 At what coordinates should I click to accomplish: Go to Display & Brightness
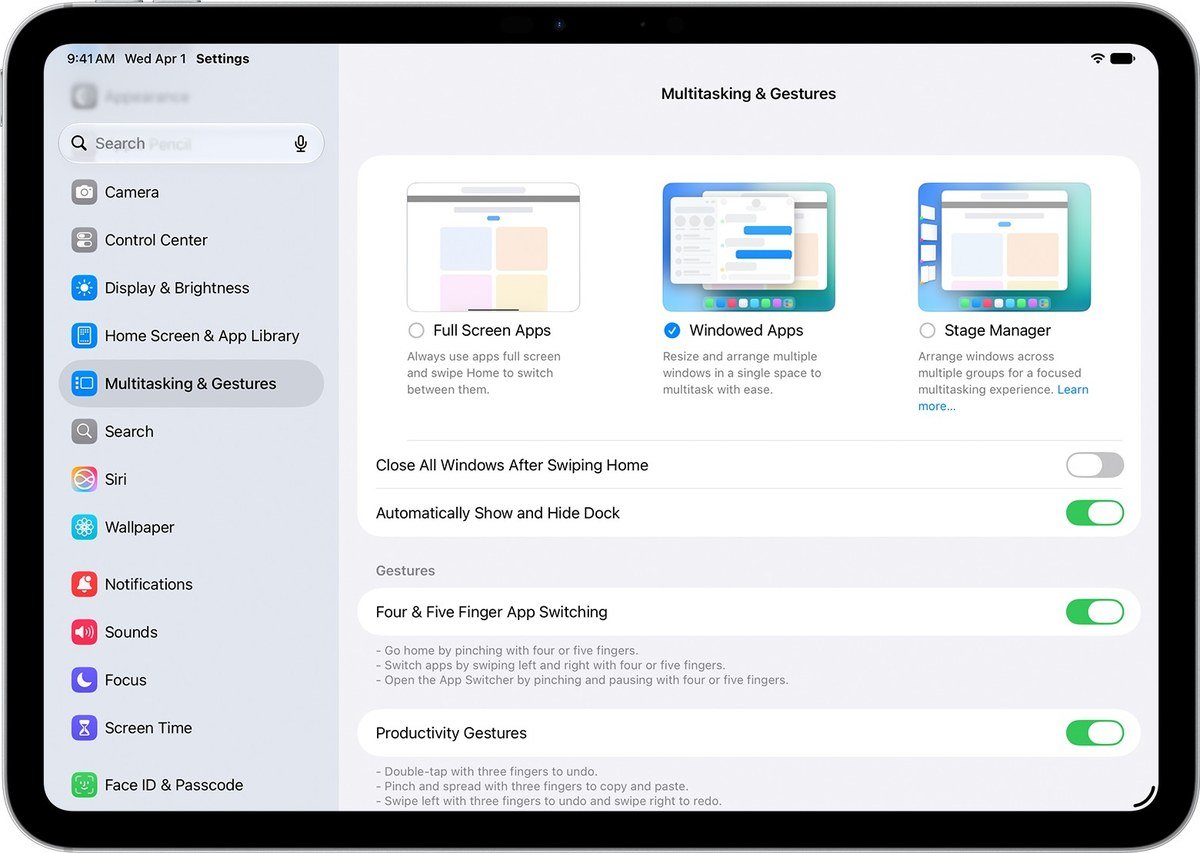click(x=191, y=288)
